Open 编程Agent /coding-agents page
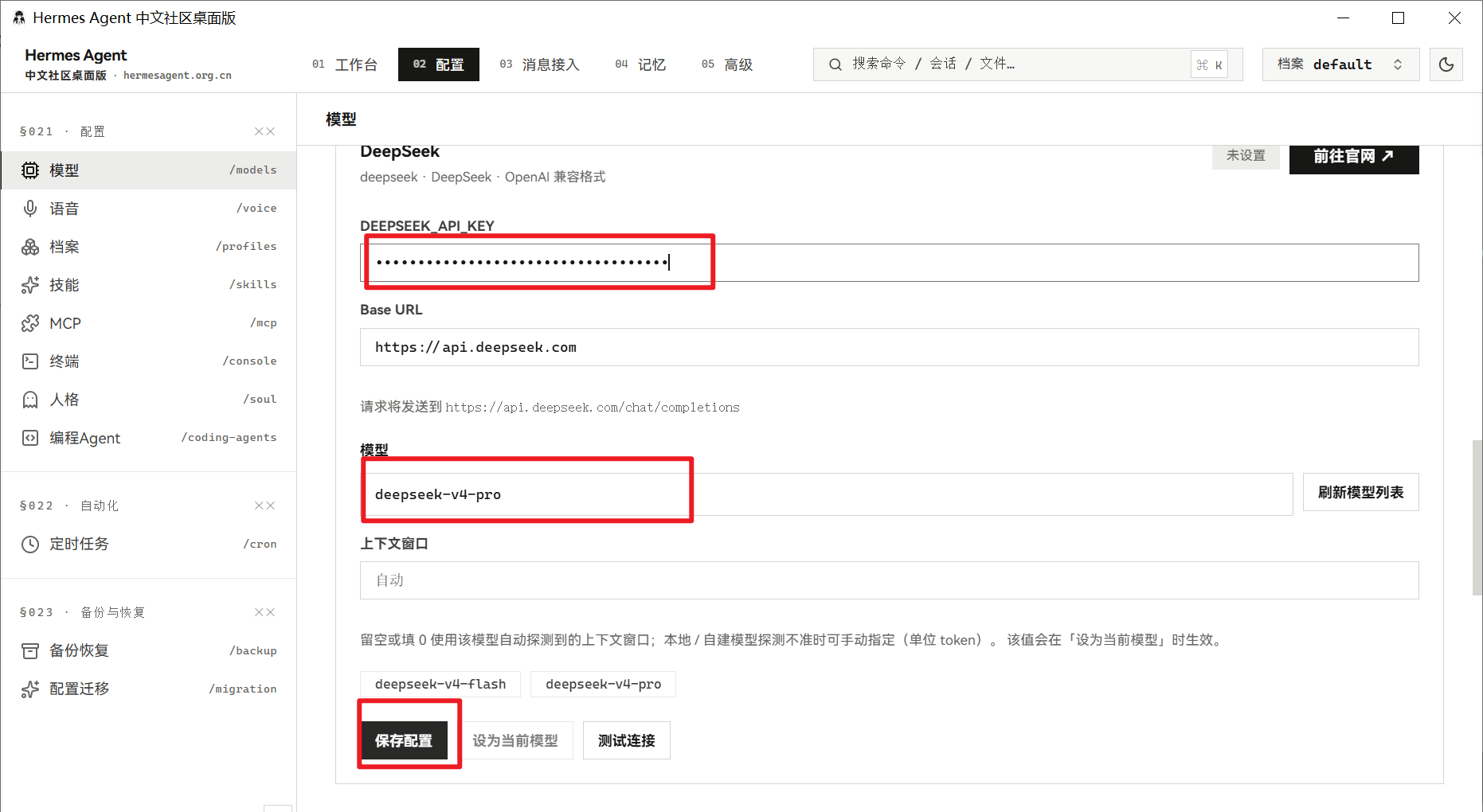1483x812 pixels. 149,438
